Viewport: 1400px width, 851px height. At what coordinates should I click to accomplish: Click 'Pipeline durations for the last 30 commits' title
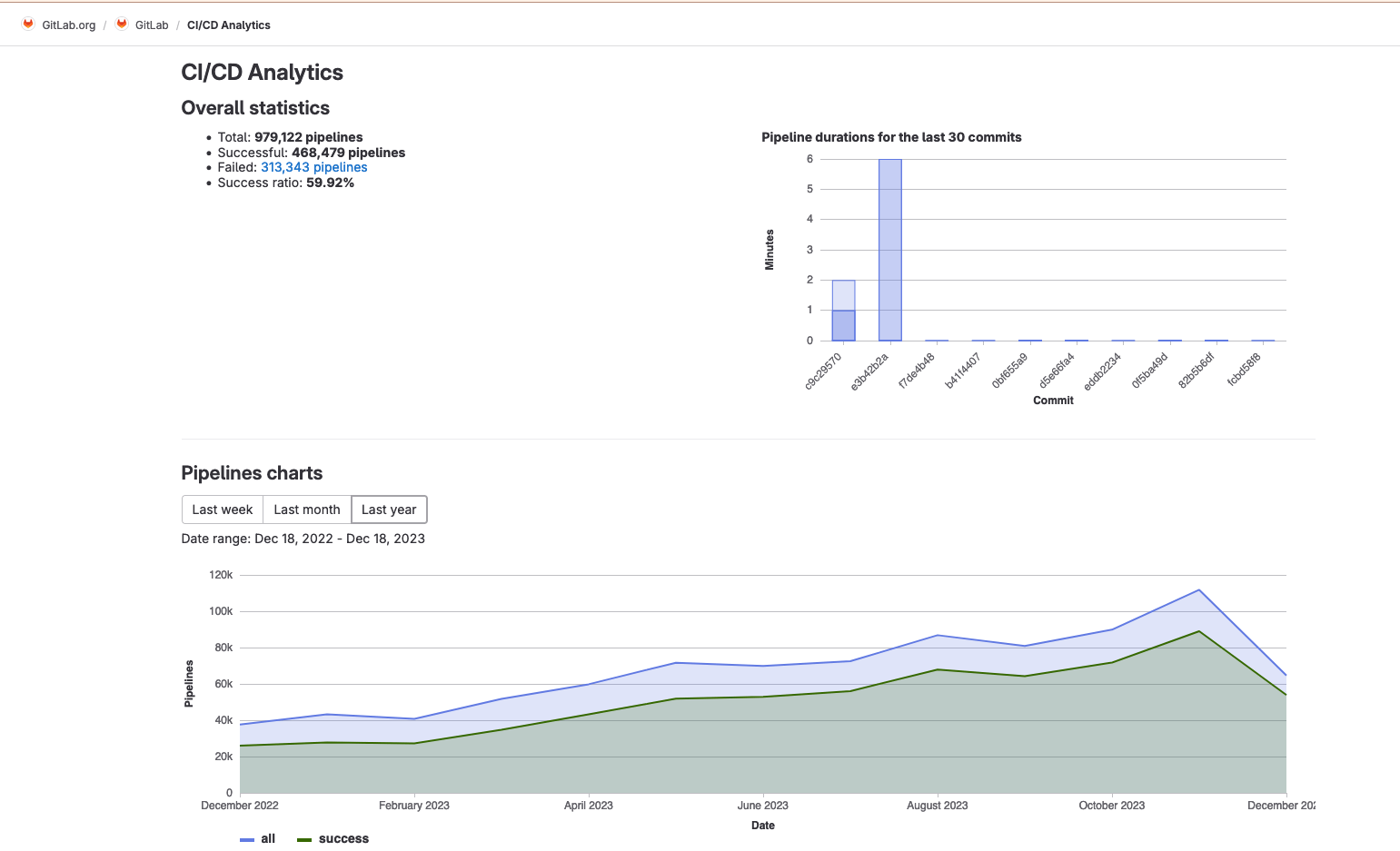coord(891,137)
